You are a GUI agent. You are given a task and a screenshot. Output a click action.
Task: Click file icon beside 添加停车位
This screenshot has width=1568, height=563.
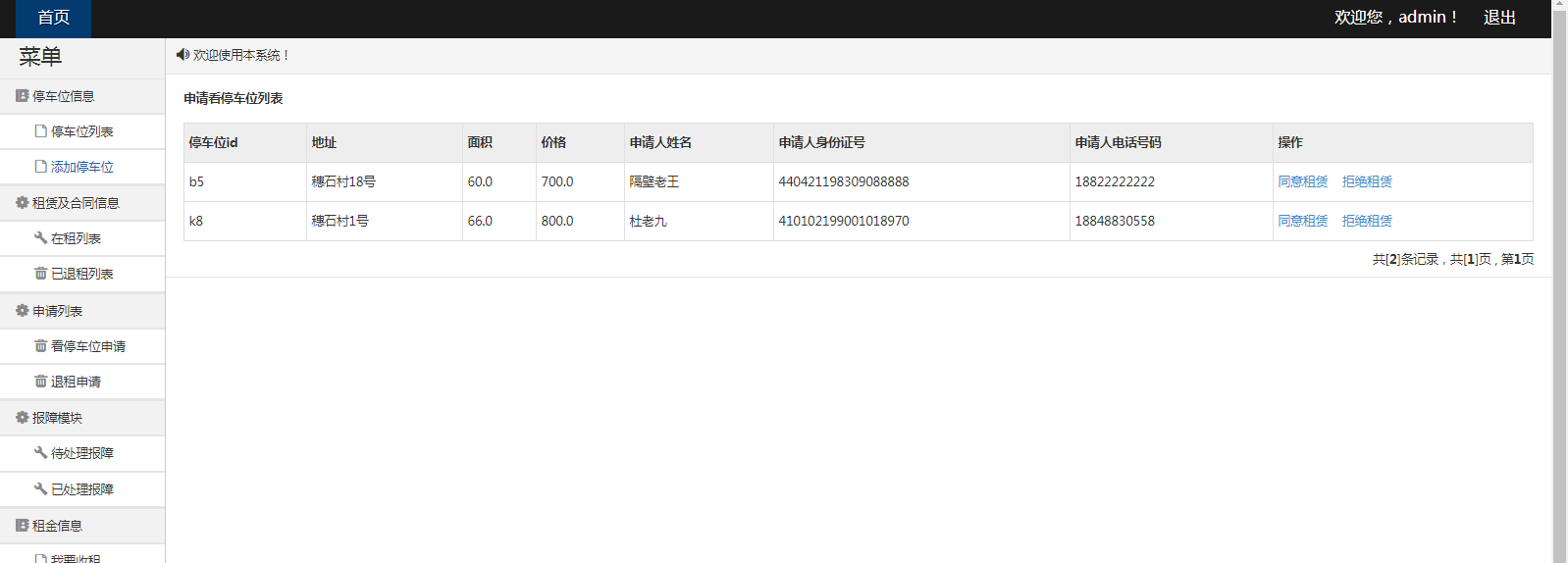40,167
